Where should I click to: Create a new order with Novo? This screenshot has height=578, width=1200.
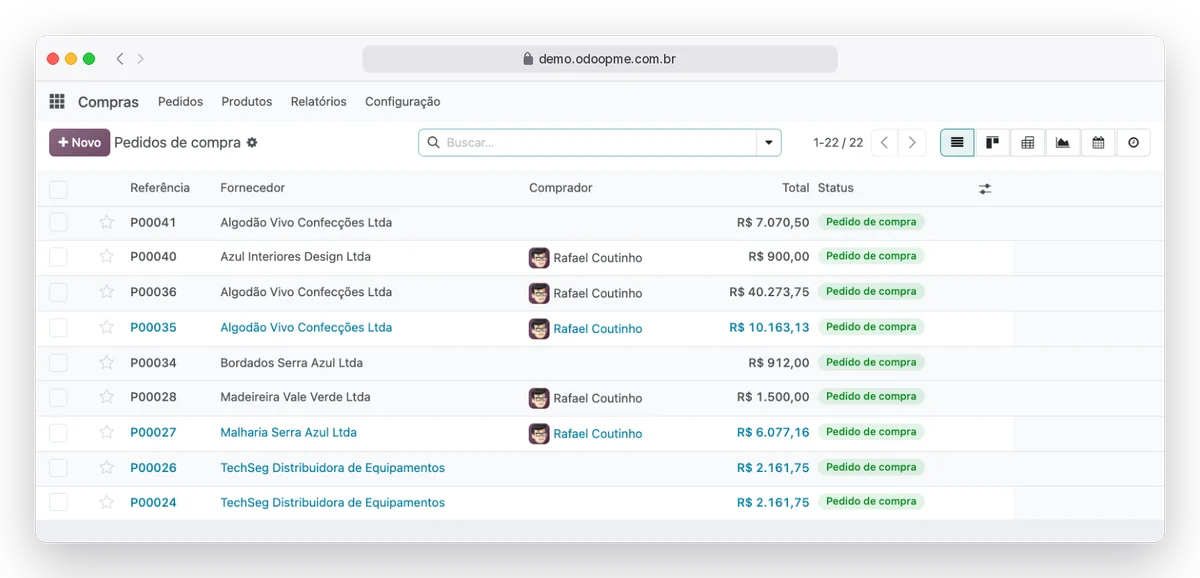pyautogui.click(x=79, y=143)
